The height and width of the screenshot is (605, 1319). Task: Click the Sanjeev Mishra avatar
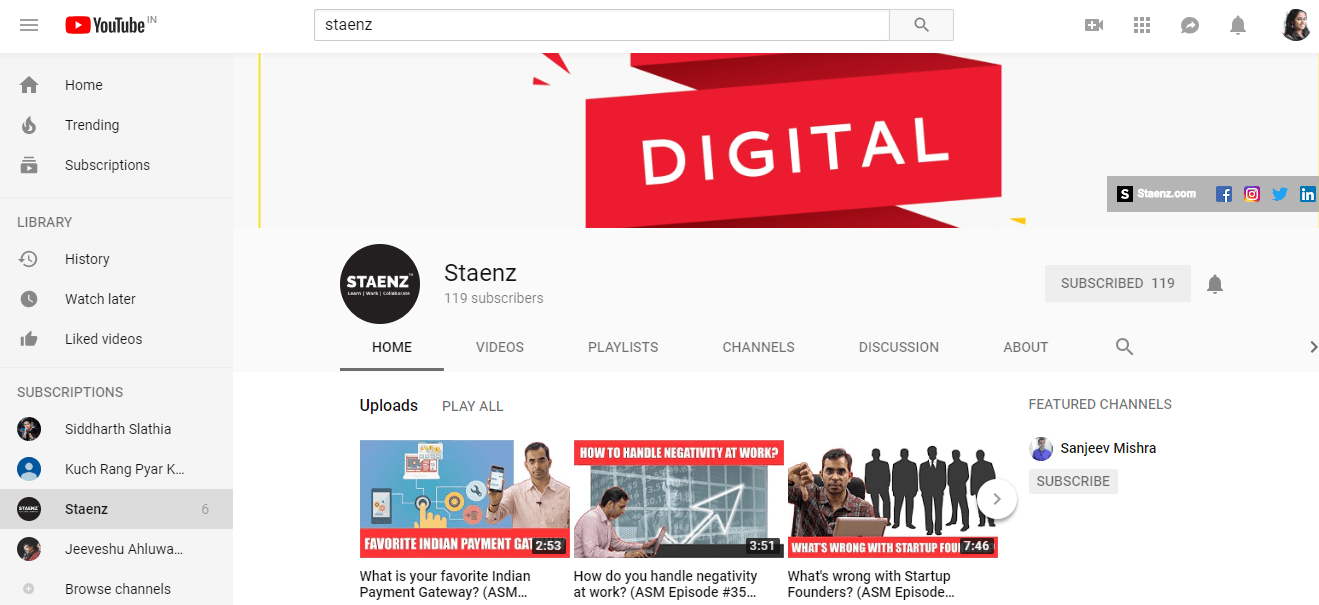click(x=1041, y=448)
